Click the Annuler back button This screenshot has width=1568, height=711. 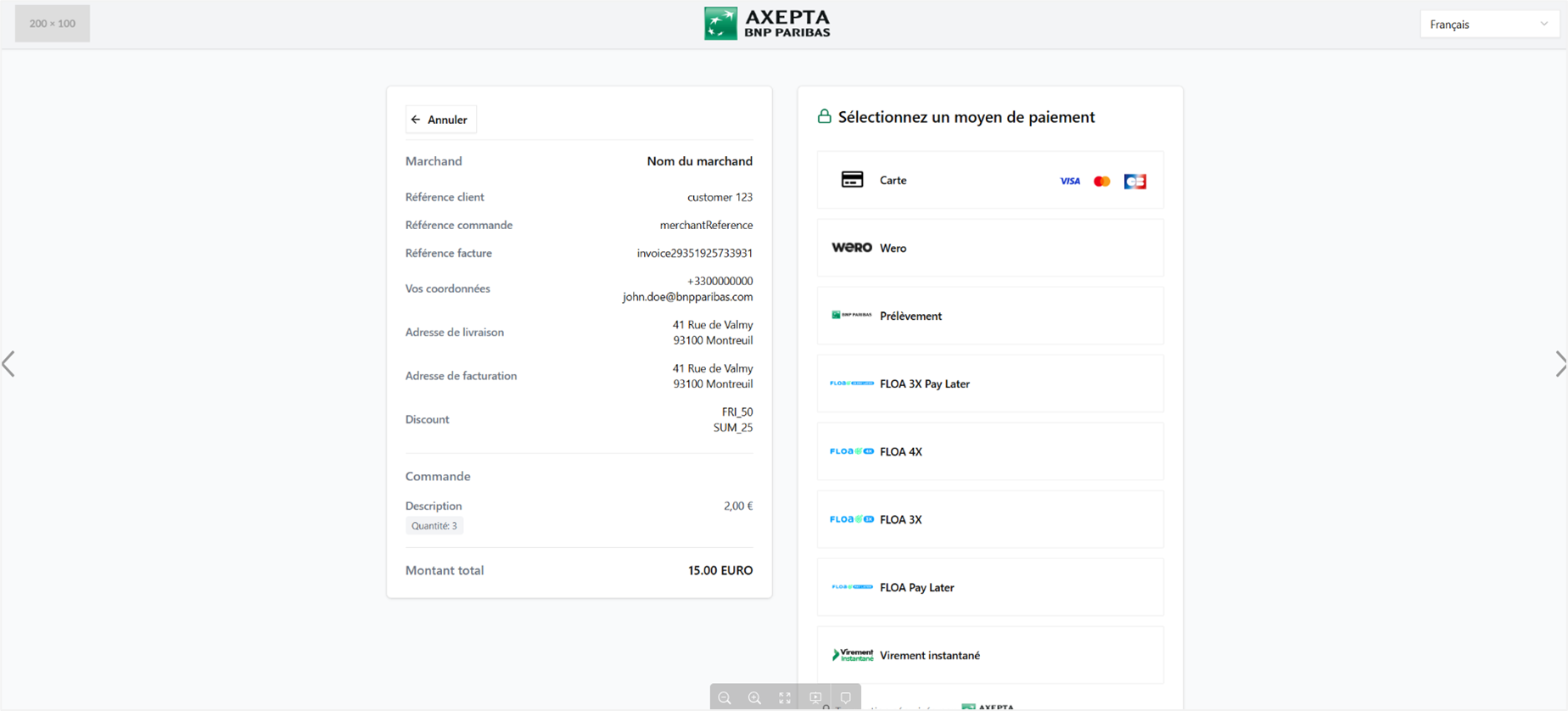[440, 120]
